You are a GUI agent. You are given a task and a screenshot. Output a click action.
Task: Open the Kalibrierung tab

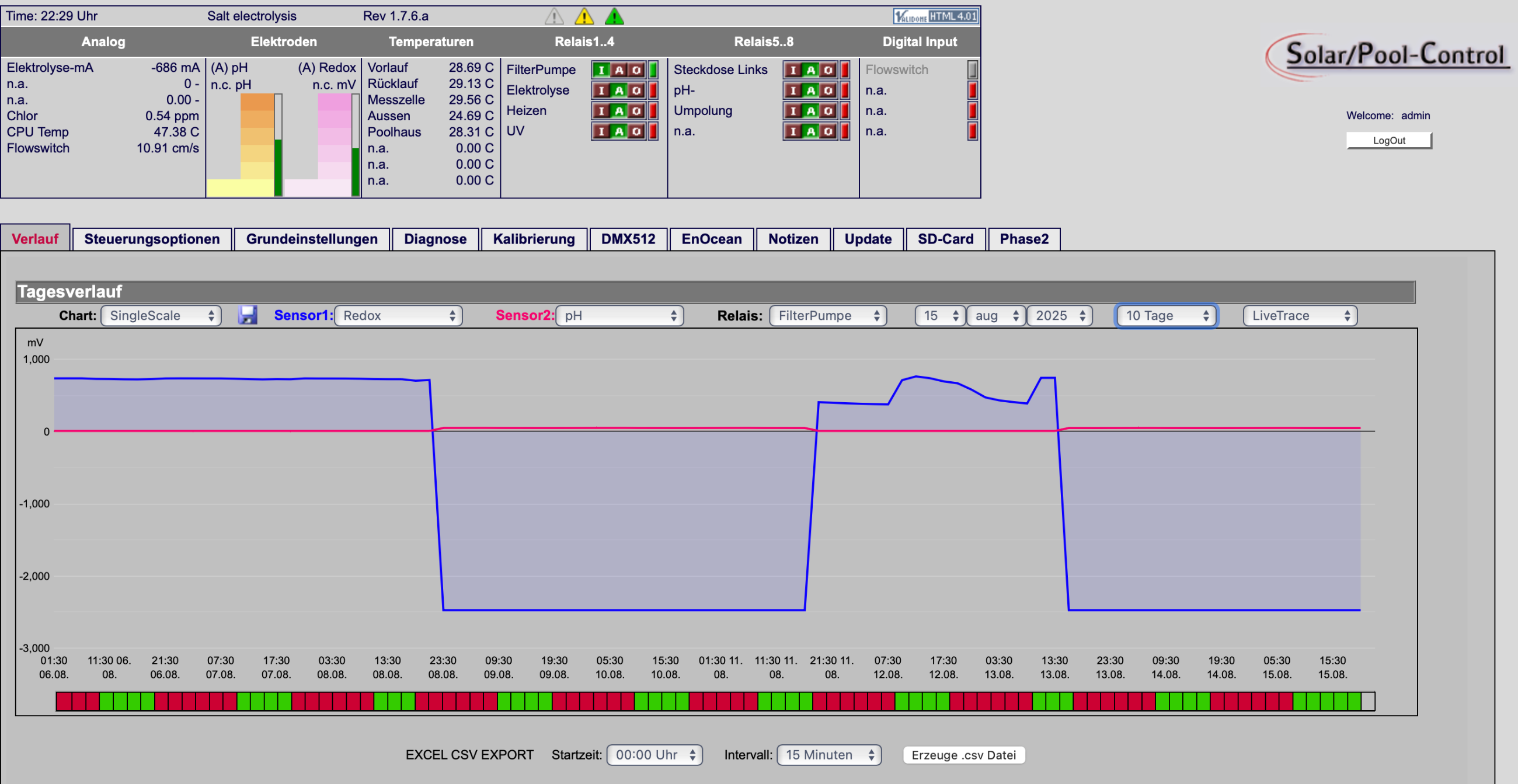pyautogui.click(x=533, y=239)
